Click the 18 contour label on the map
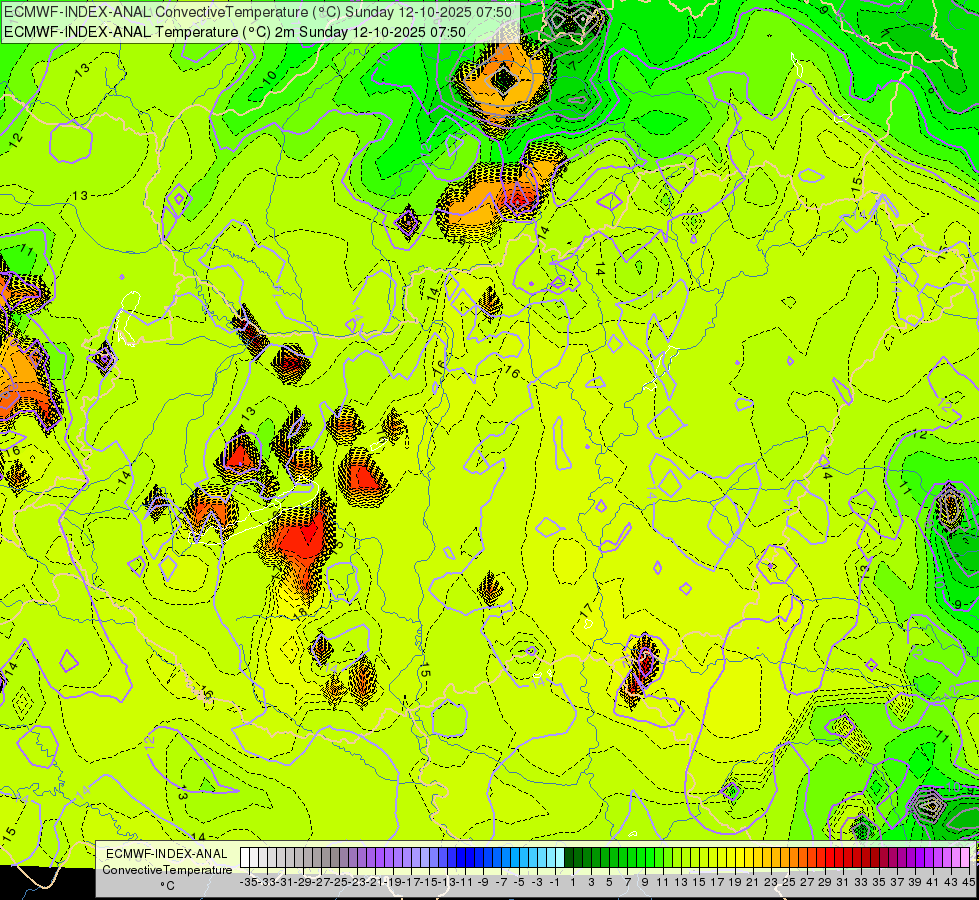This screenshot has height=900, width=979. tap(301, 613)
